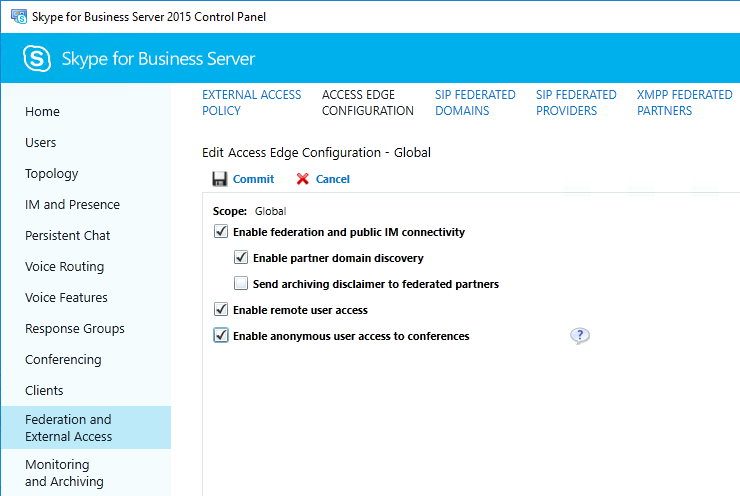
Task: Disable anonymous user access to conferences
Action: 221,336
